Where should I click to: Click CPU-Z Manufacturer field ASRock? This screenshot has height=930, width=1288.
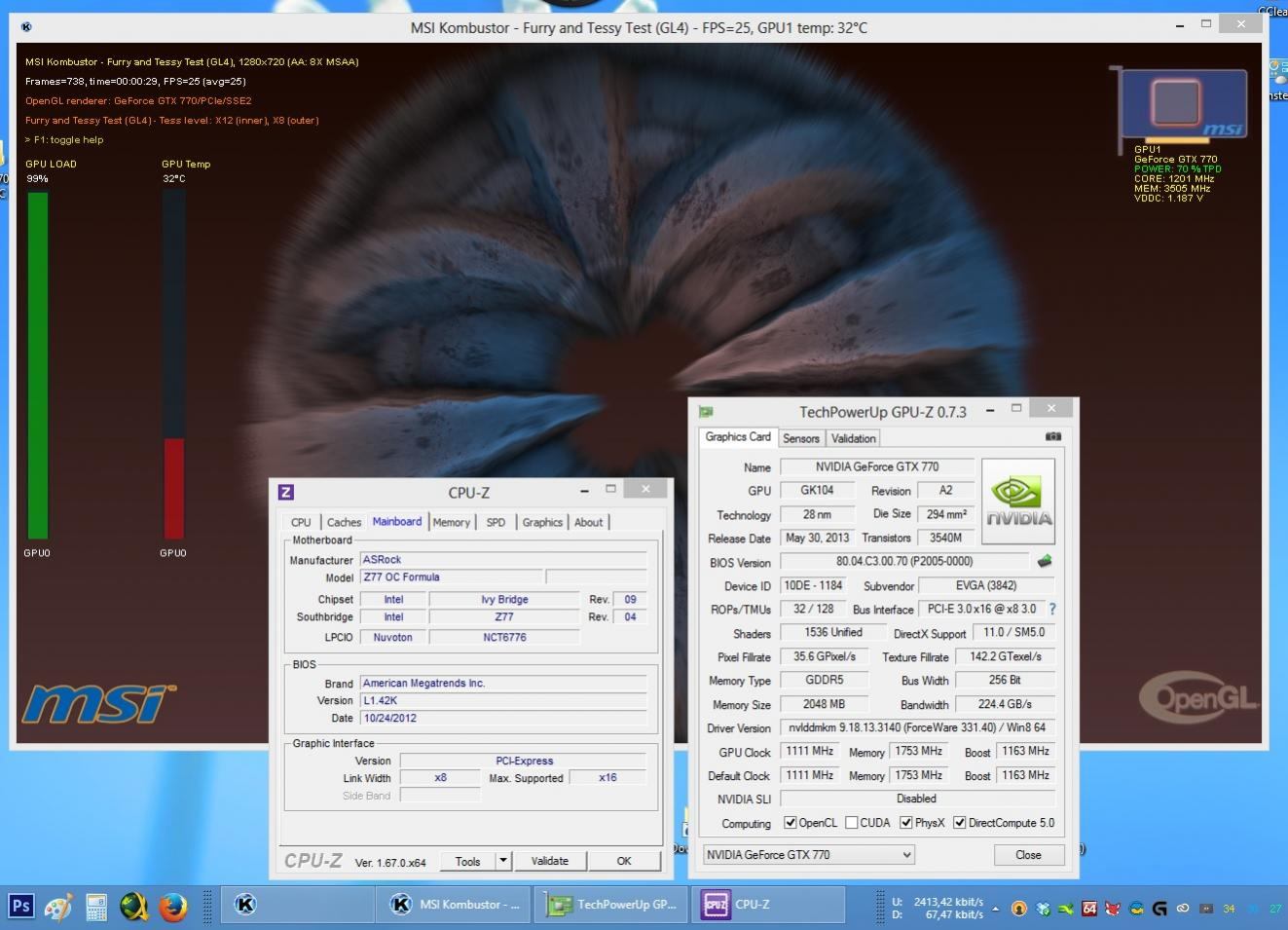[x=503, y=559]
